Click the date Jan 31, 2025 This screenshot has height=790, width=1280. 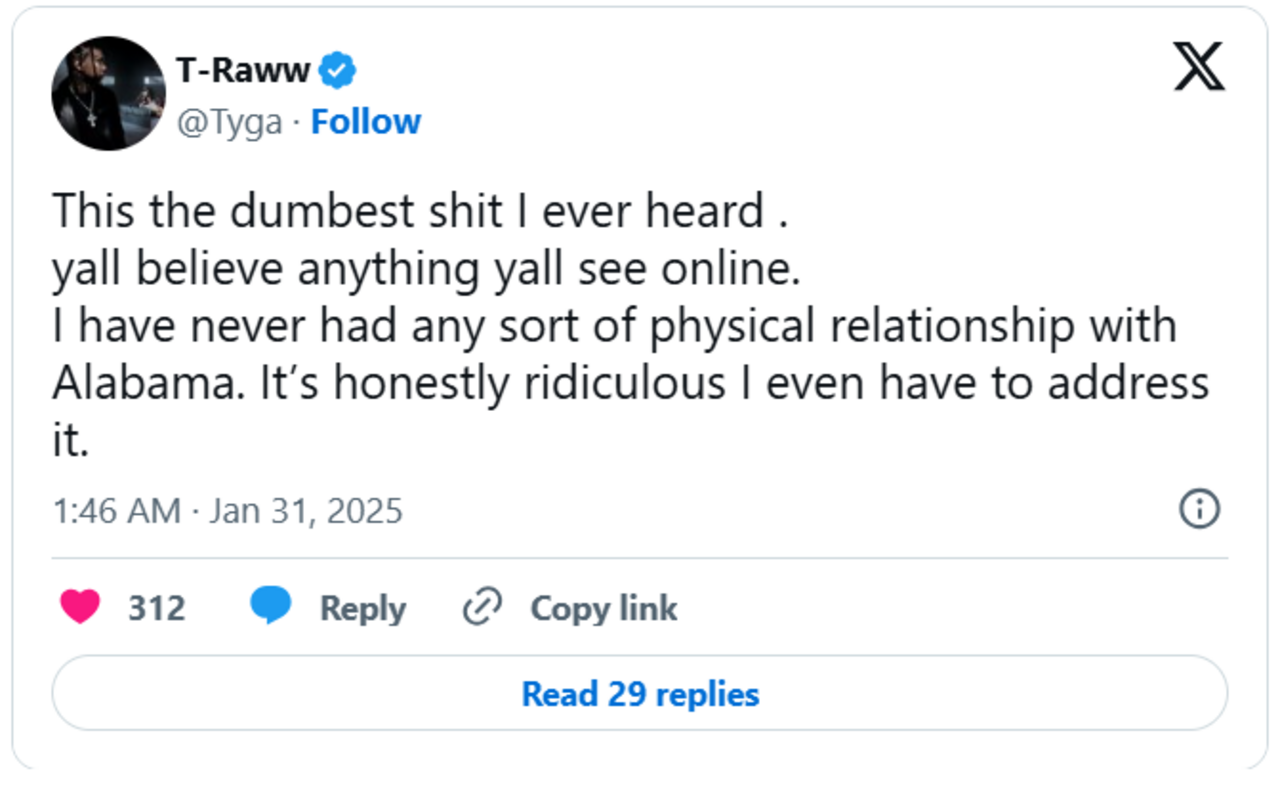click(x=305, y=511)
